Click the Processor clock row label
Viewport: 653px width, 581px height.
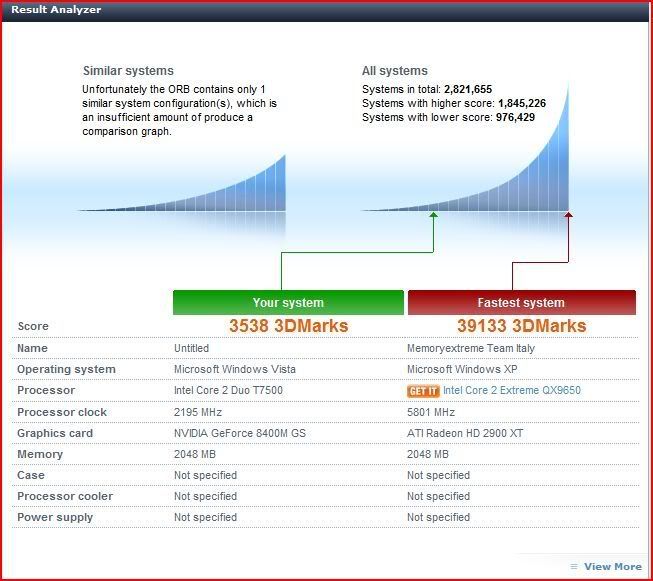coord(62,412)
